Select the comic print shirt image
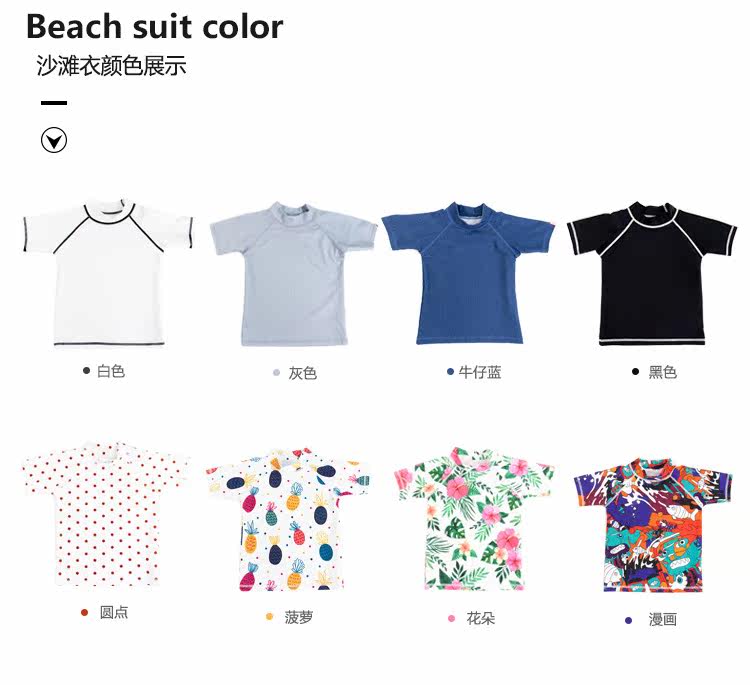Viewport: 750px width, 685px height. click(653, 525)
